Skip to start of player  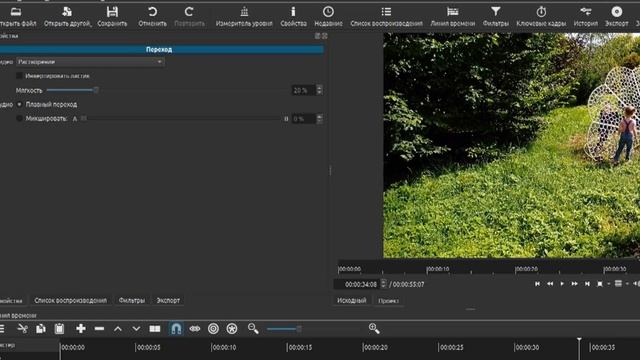pyautogui.click(x=537, y=284)
